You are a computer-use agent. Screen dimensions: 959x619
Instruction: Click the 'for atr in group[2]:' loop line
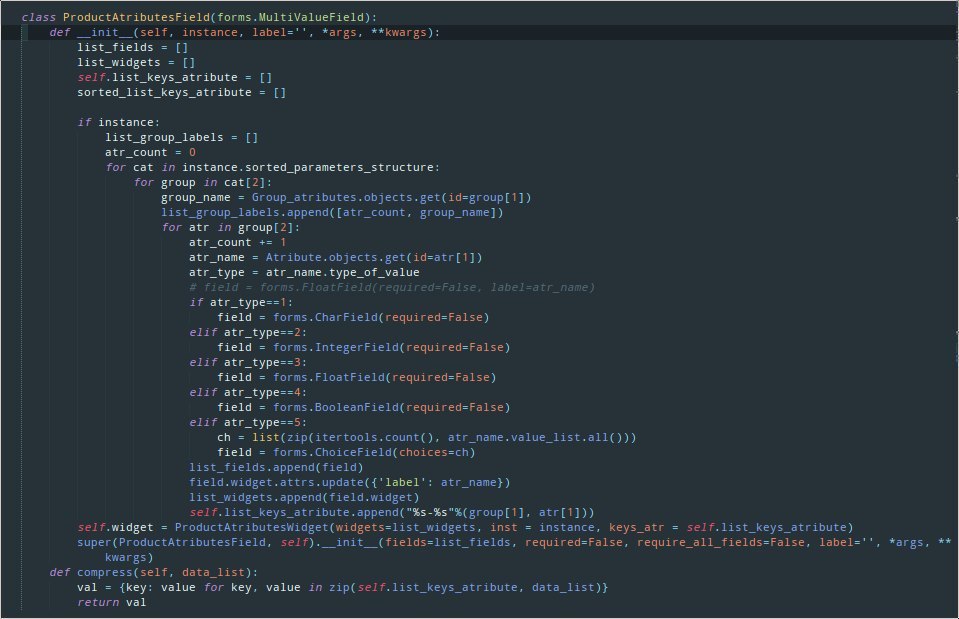coord(231,227)
